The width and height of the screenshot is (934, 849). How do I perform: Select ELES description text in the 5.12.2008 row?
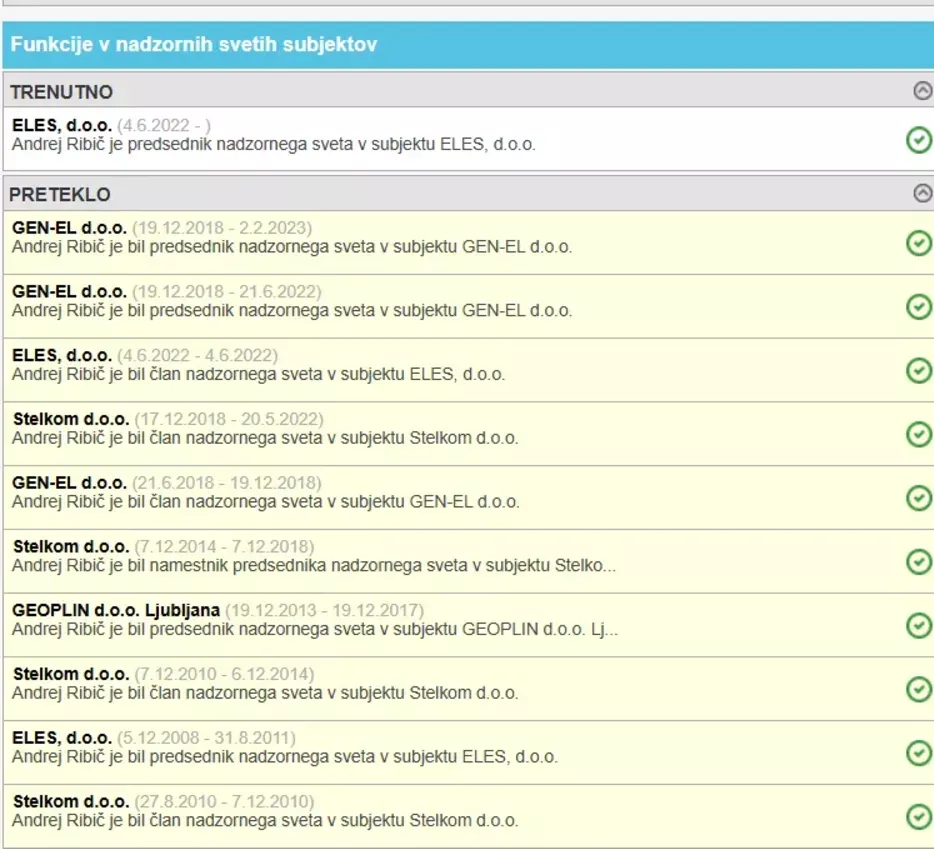[284, 757]
